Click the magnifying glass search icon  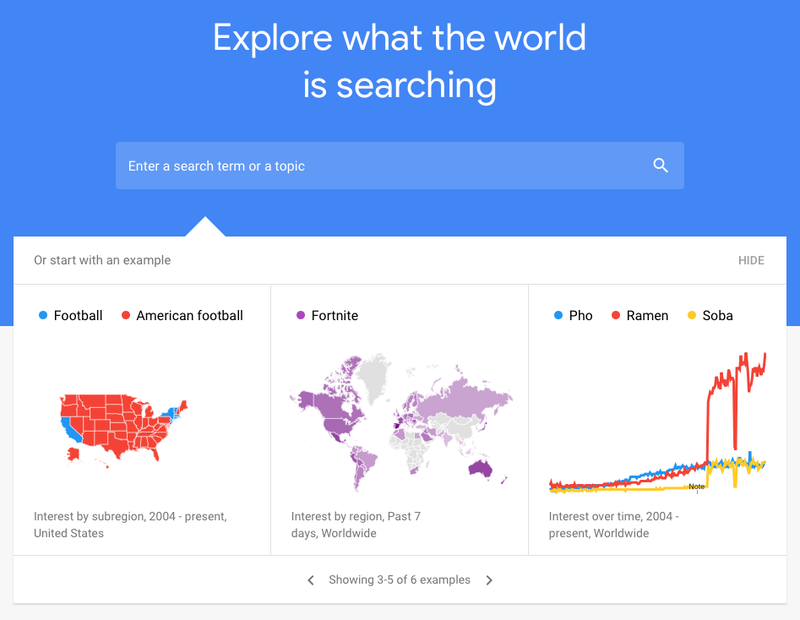click(x=660, y=166)
